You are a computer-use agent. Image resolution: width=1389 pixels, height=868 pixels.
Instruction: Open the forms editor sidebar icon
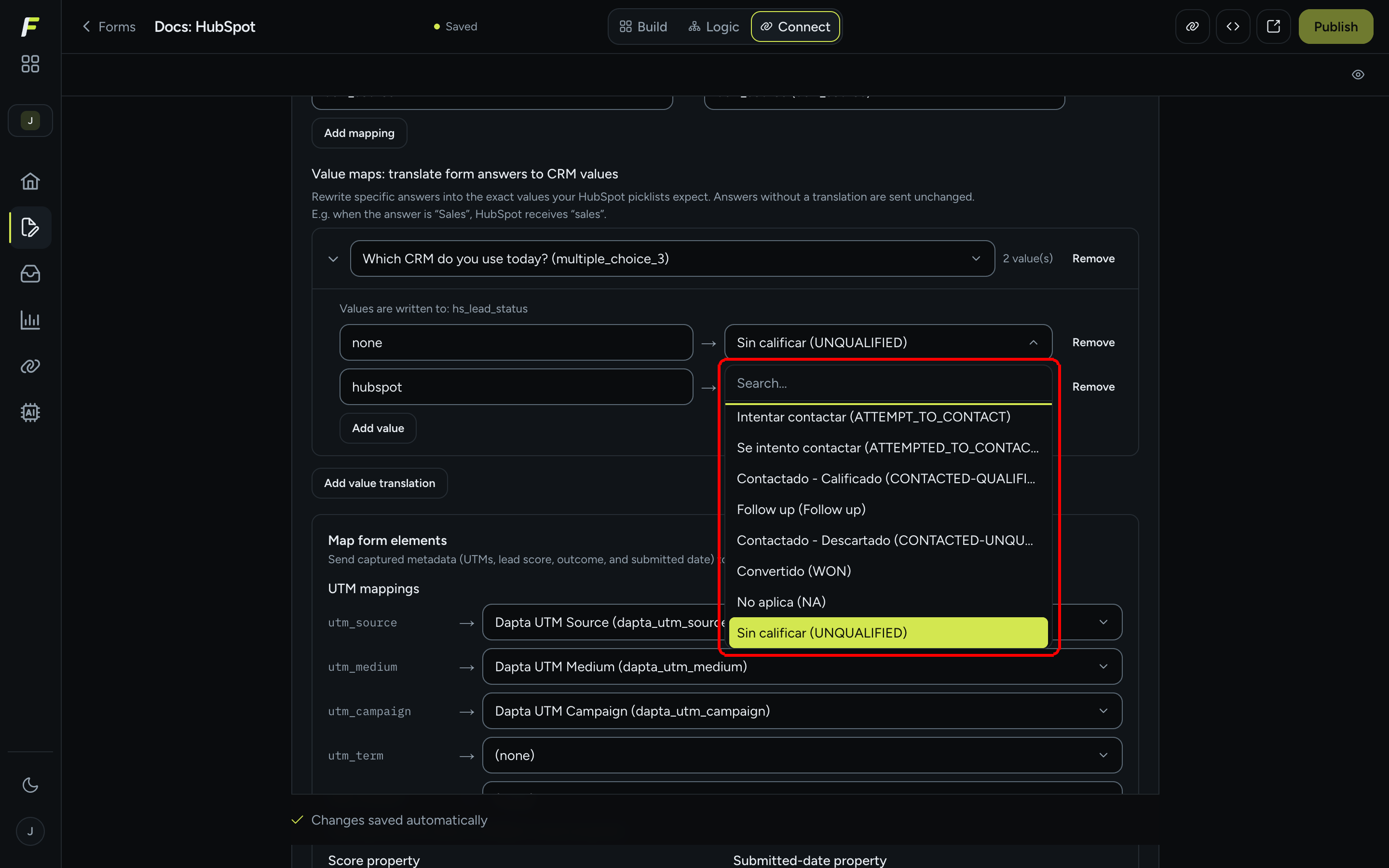(x=30, y=227)
